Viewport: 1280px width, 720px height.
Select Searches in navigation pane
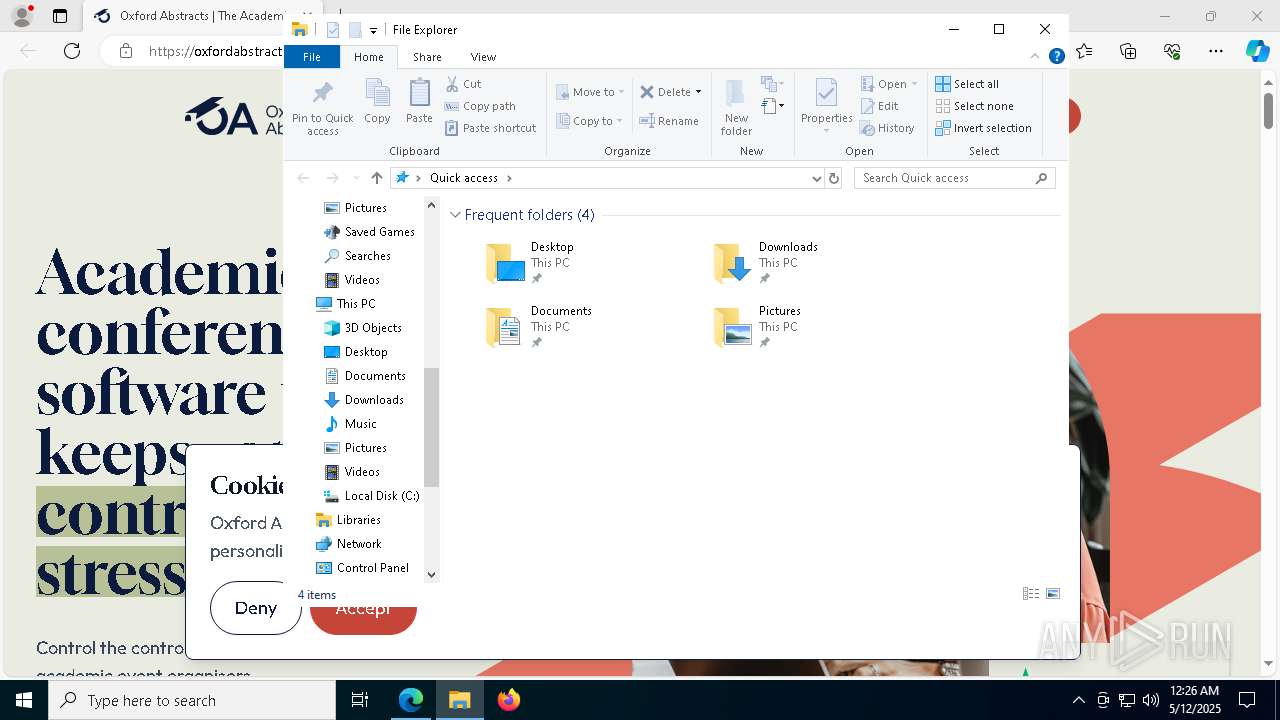[x=358, y=256]
